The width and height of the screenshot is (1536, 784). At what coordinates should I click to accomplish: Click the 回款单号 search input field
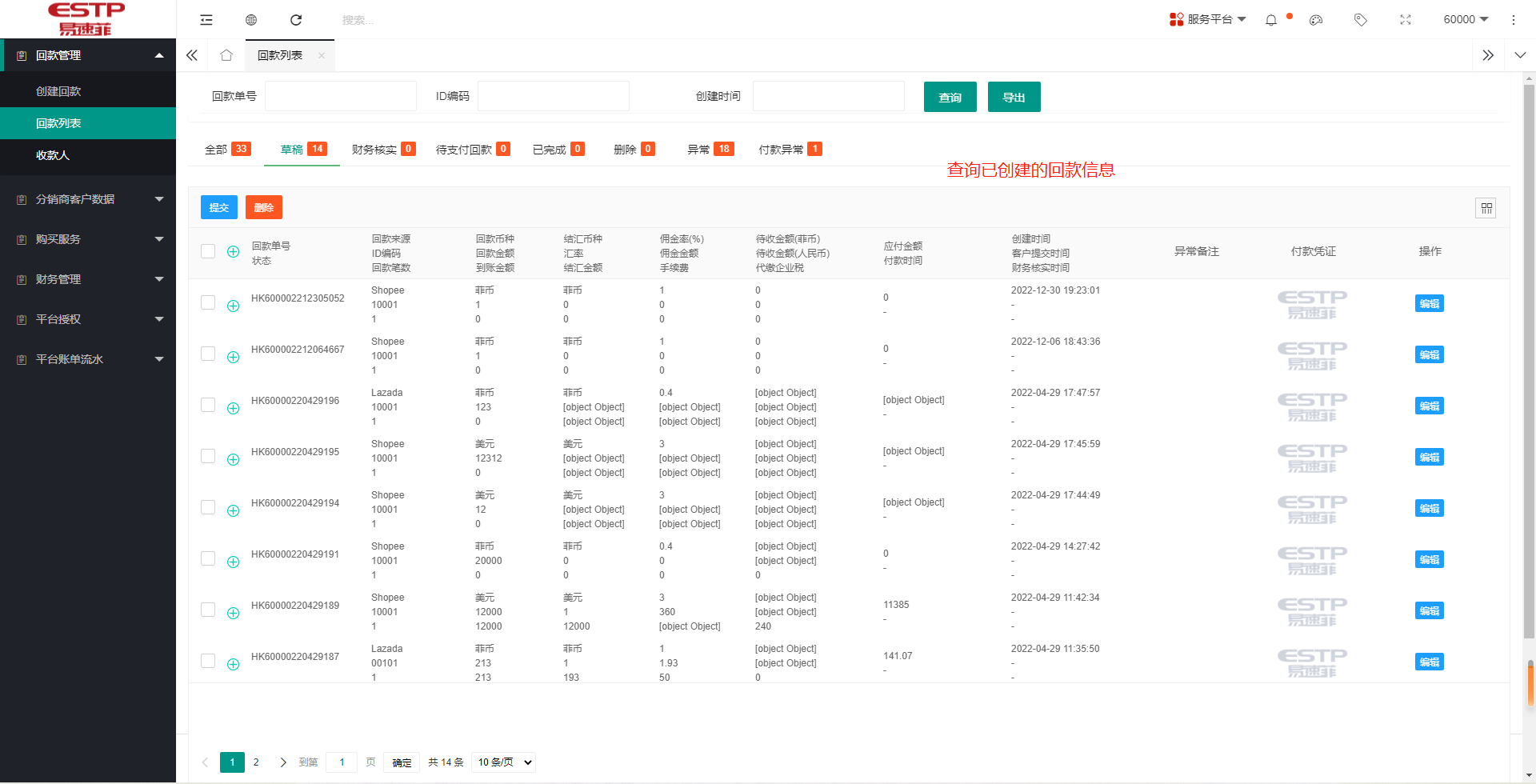[x=341, y=96]
